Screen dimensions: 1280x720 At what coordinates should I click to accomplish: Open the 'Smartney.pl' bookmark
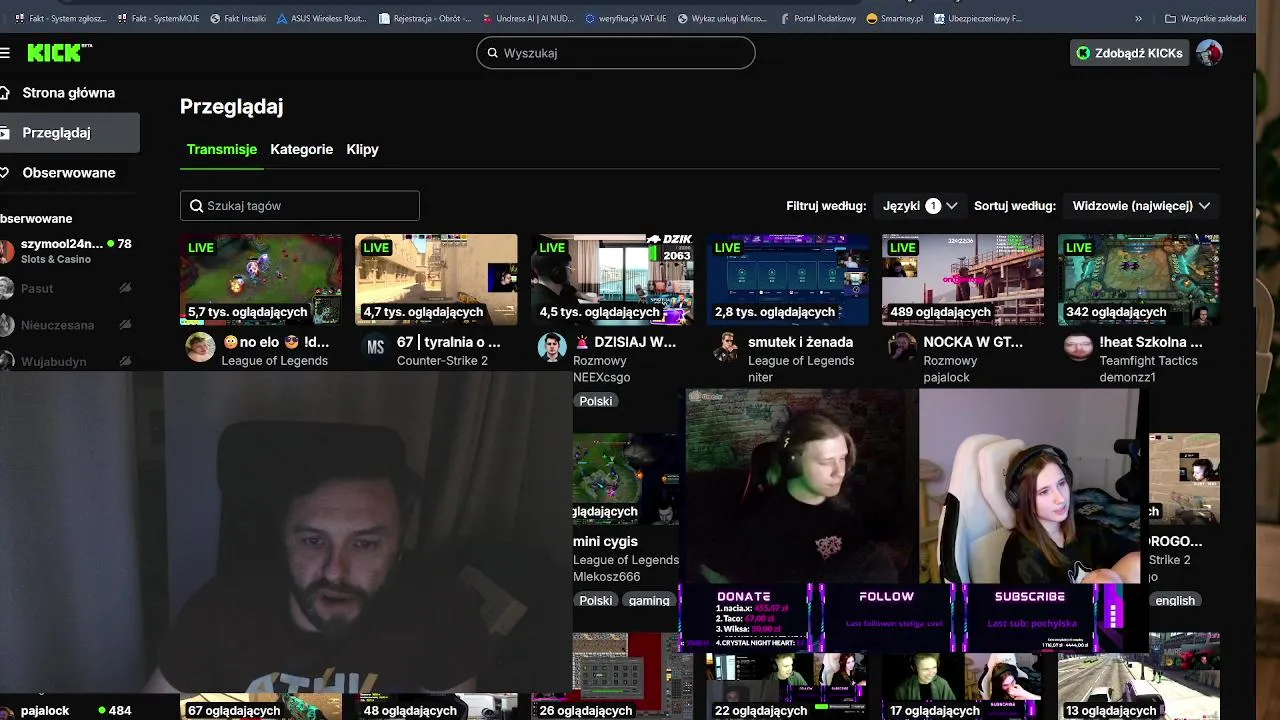(x=895, y=18)
